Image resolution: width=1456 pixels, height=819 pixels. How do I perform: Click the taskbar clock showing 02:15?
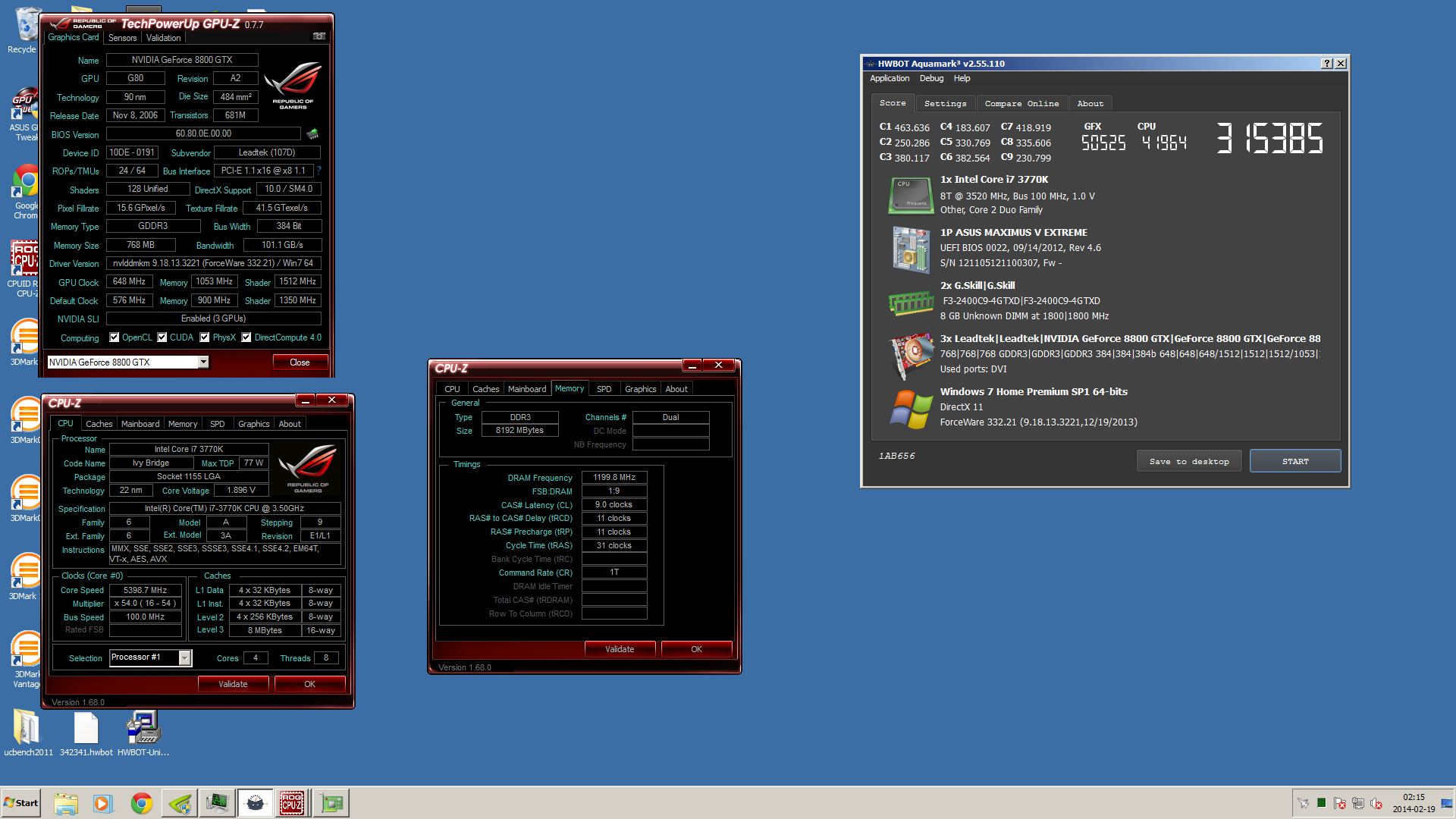pos(1413,803)
